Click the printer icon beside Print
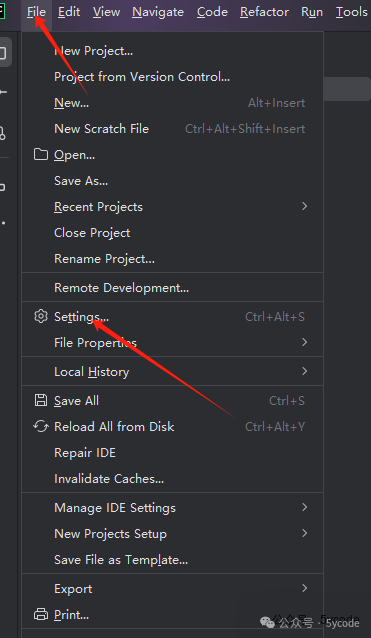This screenshot has width=371, height=638. (x=41, y=614)
